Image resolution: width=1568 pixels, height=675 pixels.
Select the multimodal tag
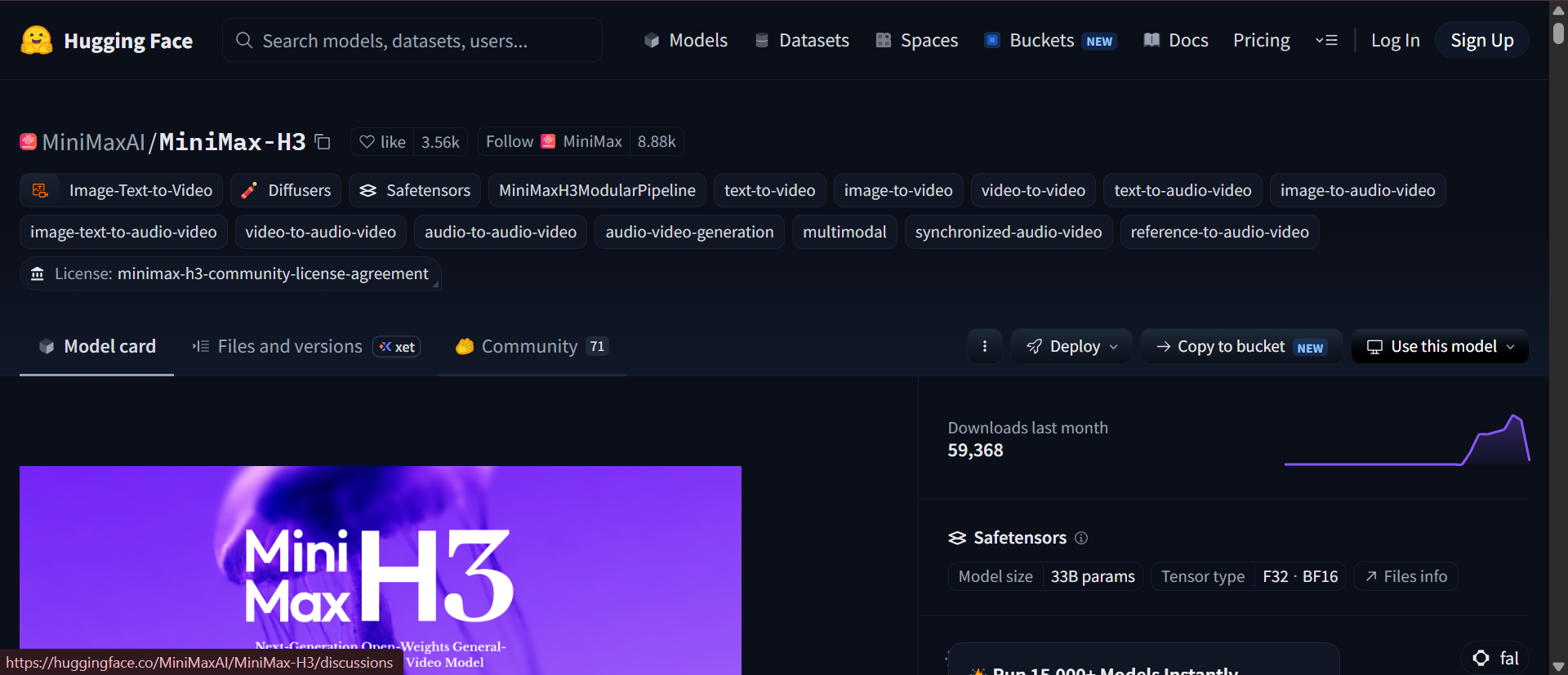(844, 232)
